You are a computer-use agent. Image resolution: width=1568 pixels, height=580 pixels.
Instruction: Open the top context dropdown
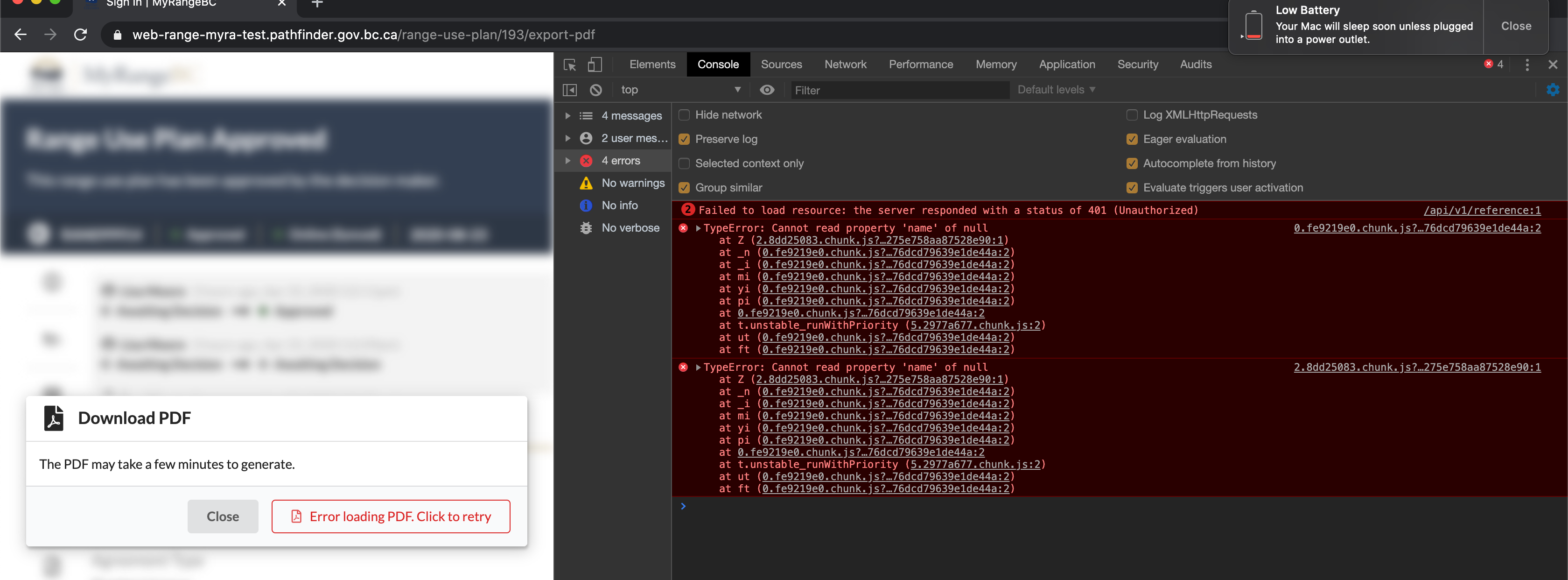click(x=680, y=90)
